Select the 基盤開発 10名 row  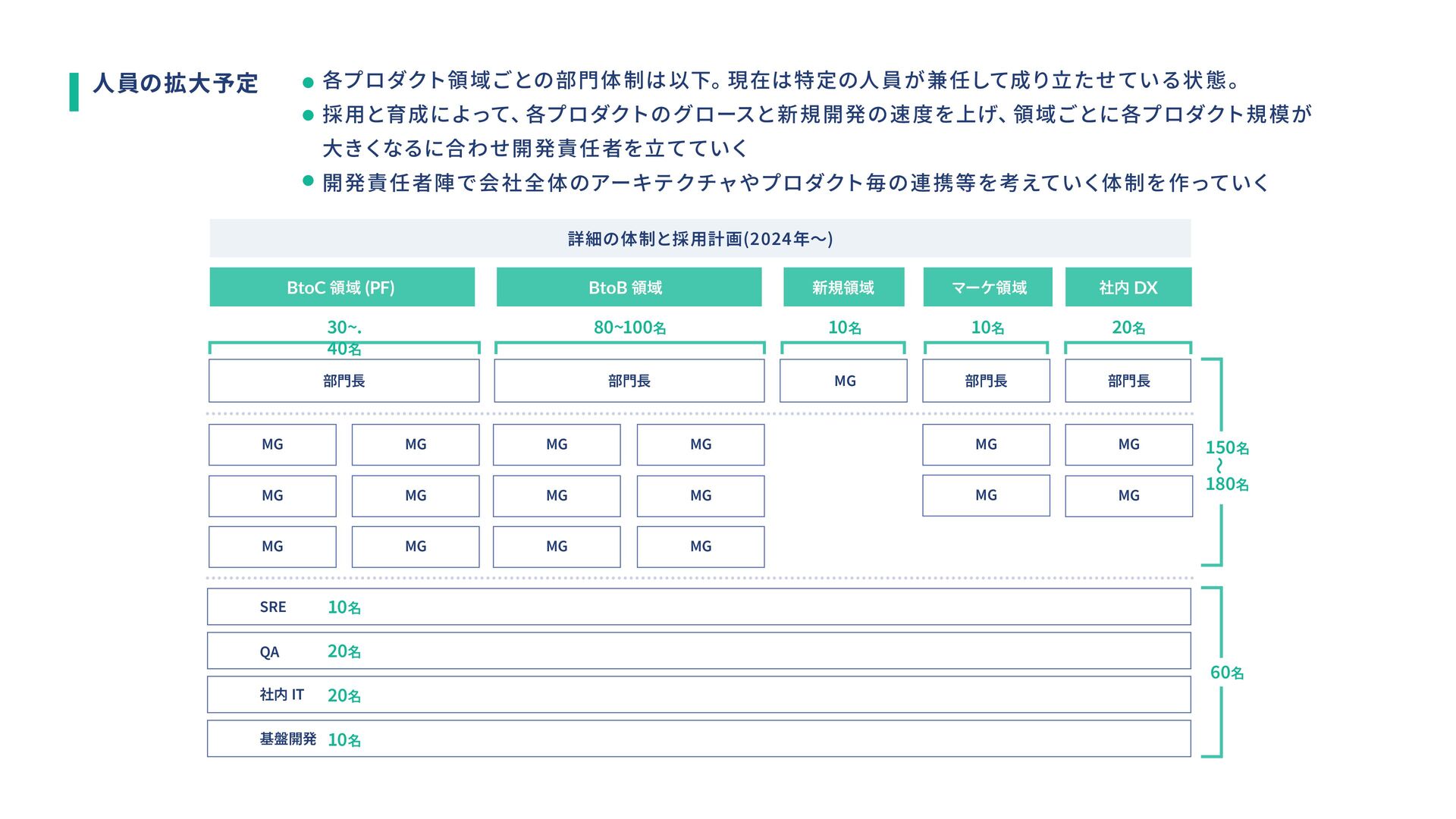tap(699, 739)
